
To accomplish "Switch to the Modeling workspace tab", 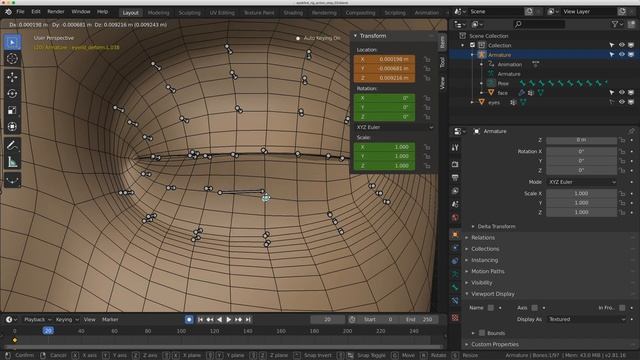I will click(158, 13).
